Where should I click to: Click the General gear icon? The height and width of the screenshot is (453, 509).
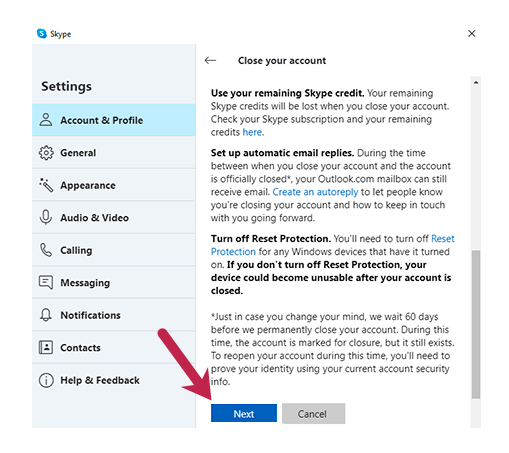[46, 153]
